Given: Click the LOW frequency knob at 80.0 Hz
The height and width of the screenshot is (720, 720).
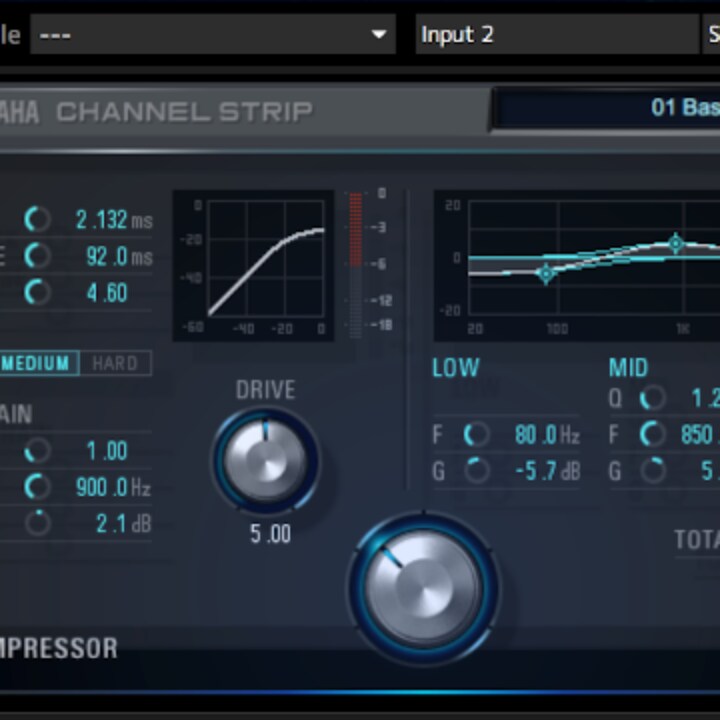Looking at the screenshot, I should point(476,435).
